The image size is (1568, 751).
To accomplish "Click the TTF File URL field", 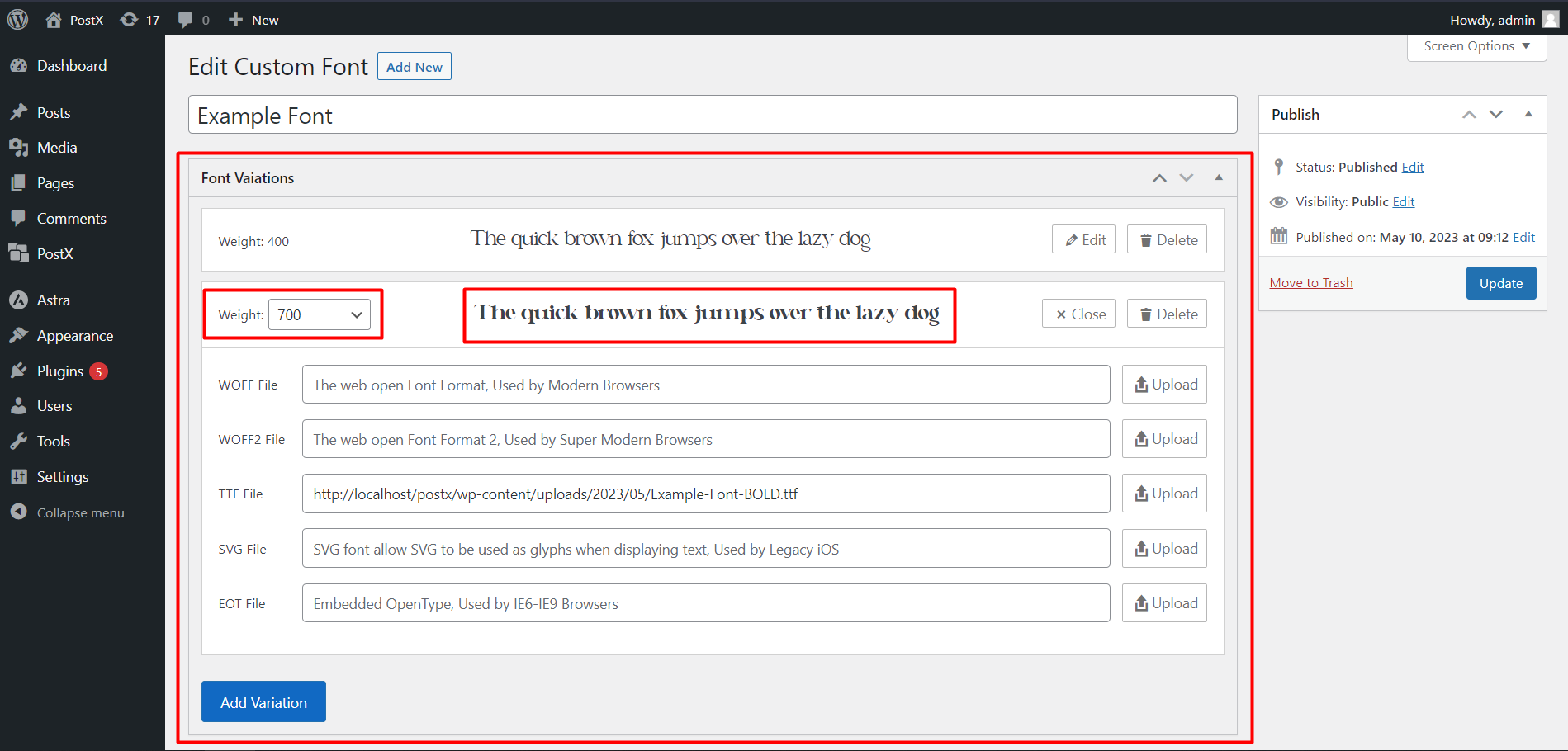I will pos(706,494).
